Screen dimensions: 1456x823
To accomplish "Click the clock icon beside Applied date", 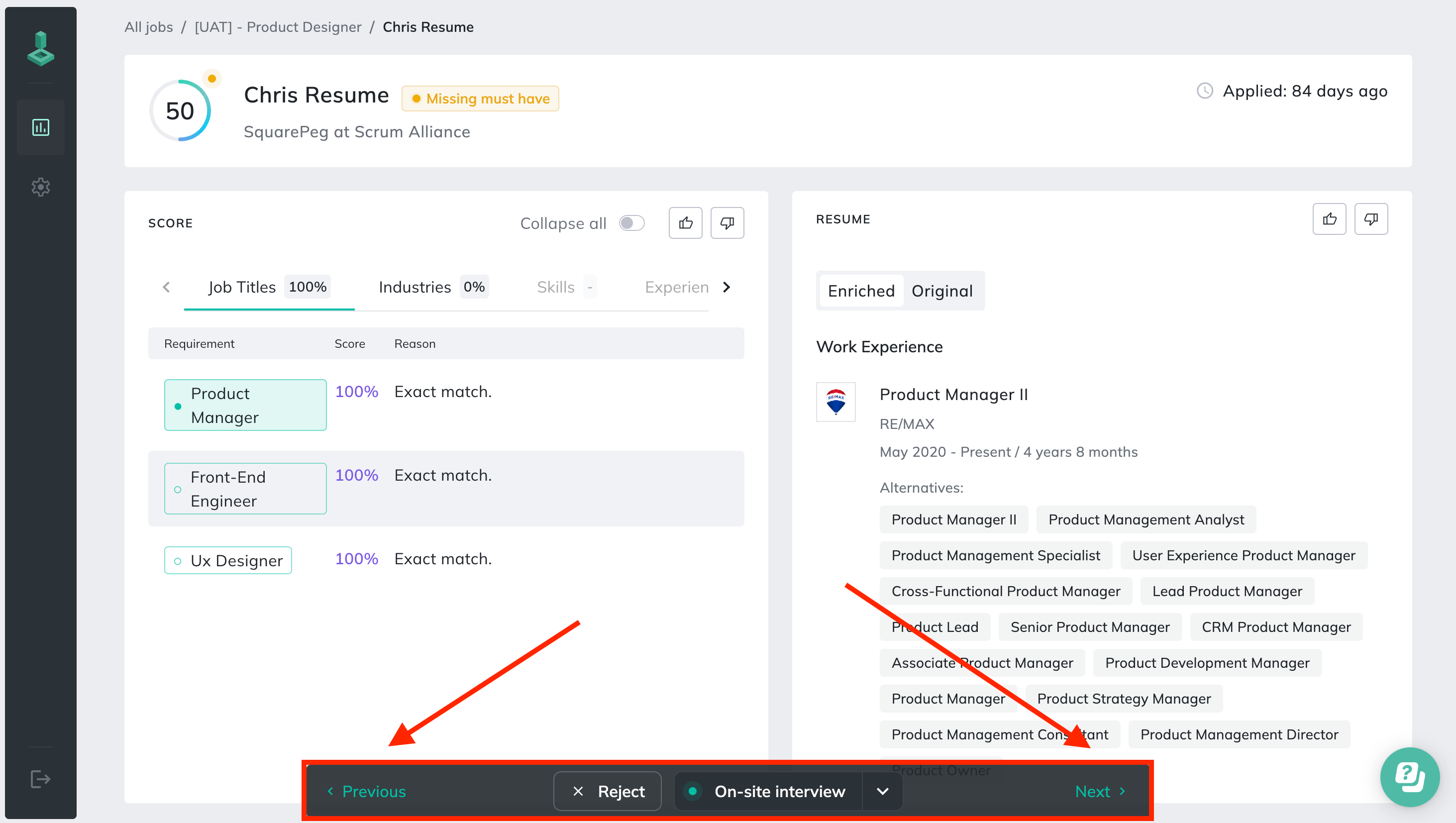I will [1205, 91].
